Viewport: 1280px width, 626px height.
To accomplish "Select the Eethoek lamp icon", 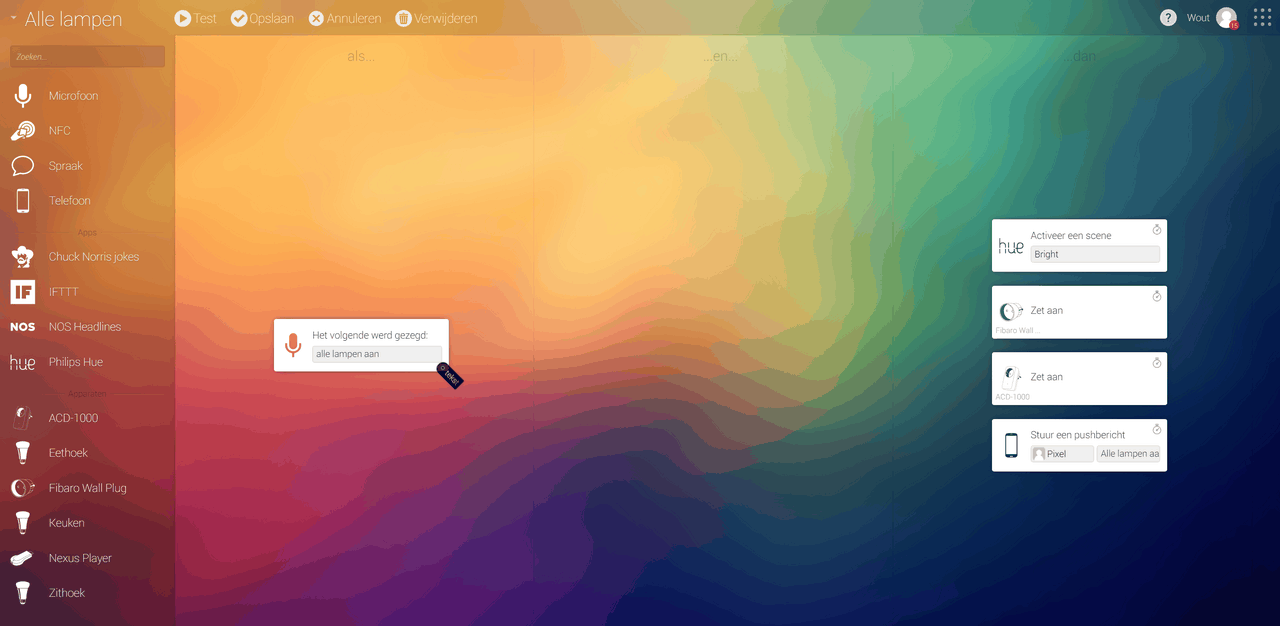I will pos(23,453).
